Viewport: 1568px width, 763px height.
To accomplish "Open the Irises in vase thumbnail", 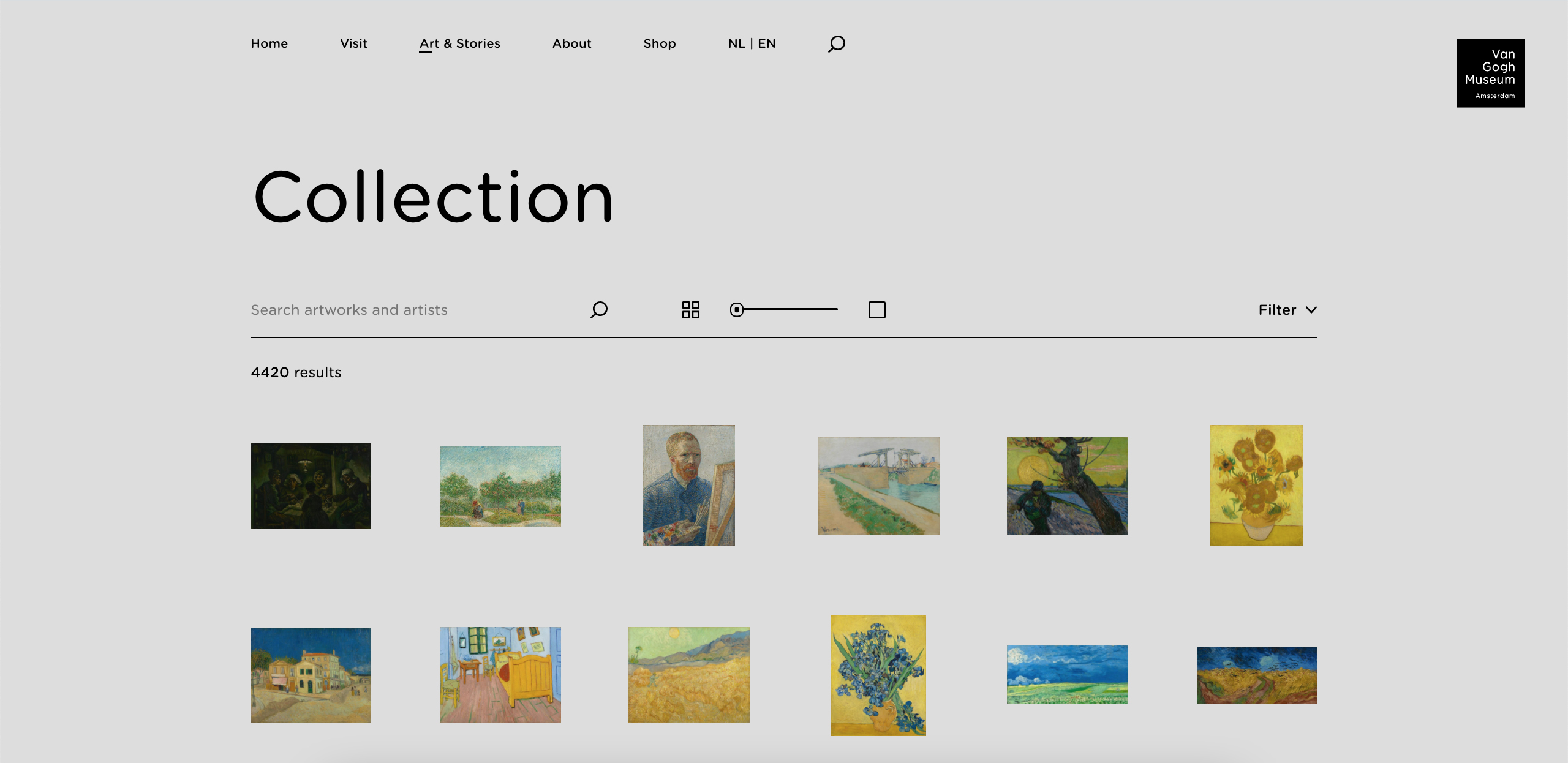I will (878, 675).
